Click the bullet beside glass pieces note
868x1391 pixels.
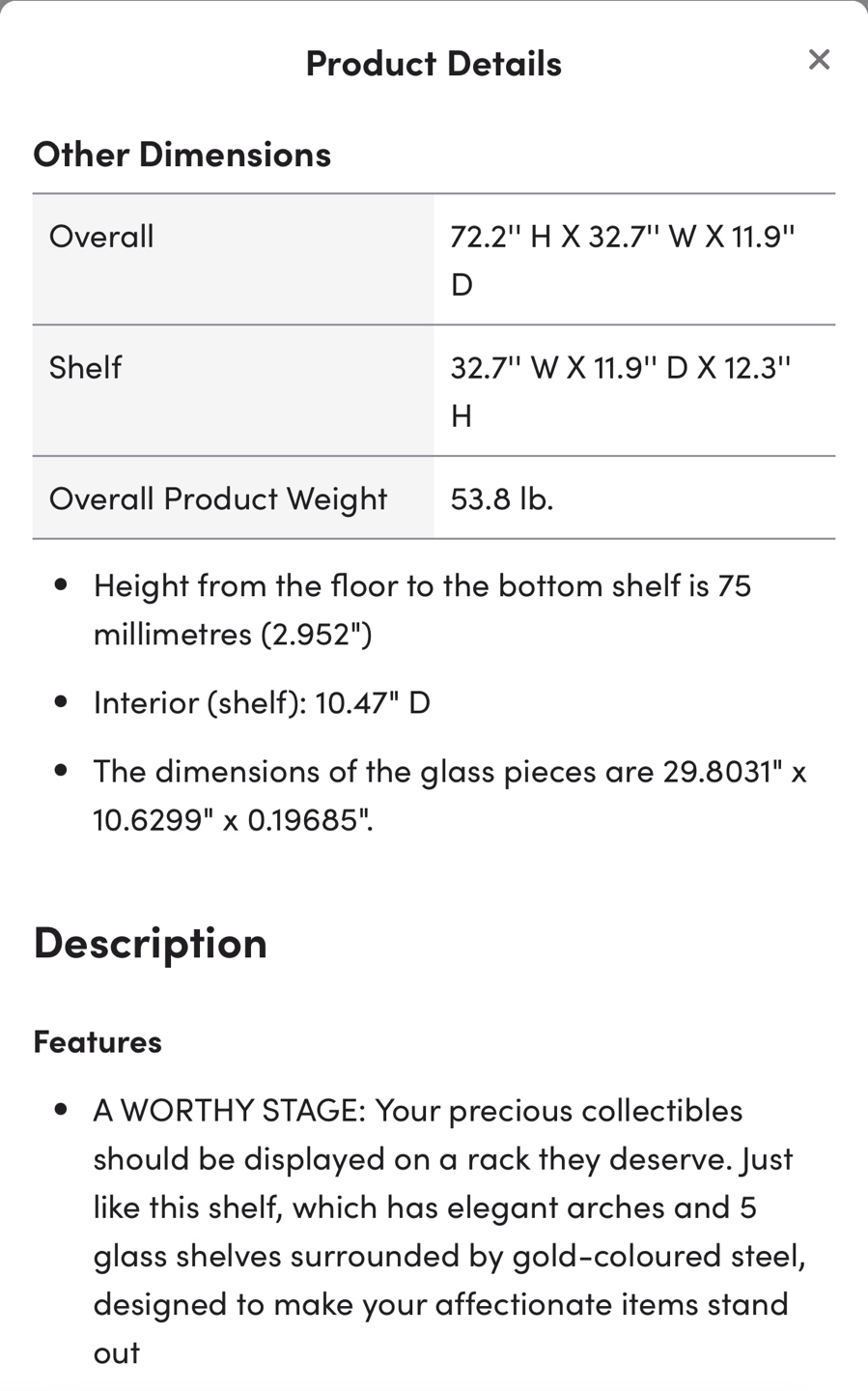(x=62, y=771)
